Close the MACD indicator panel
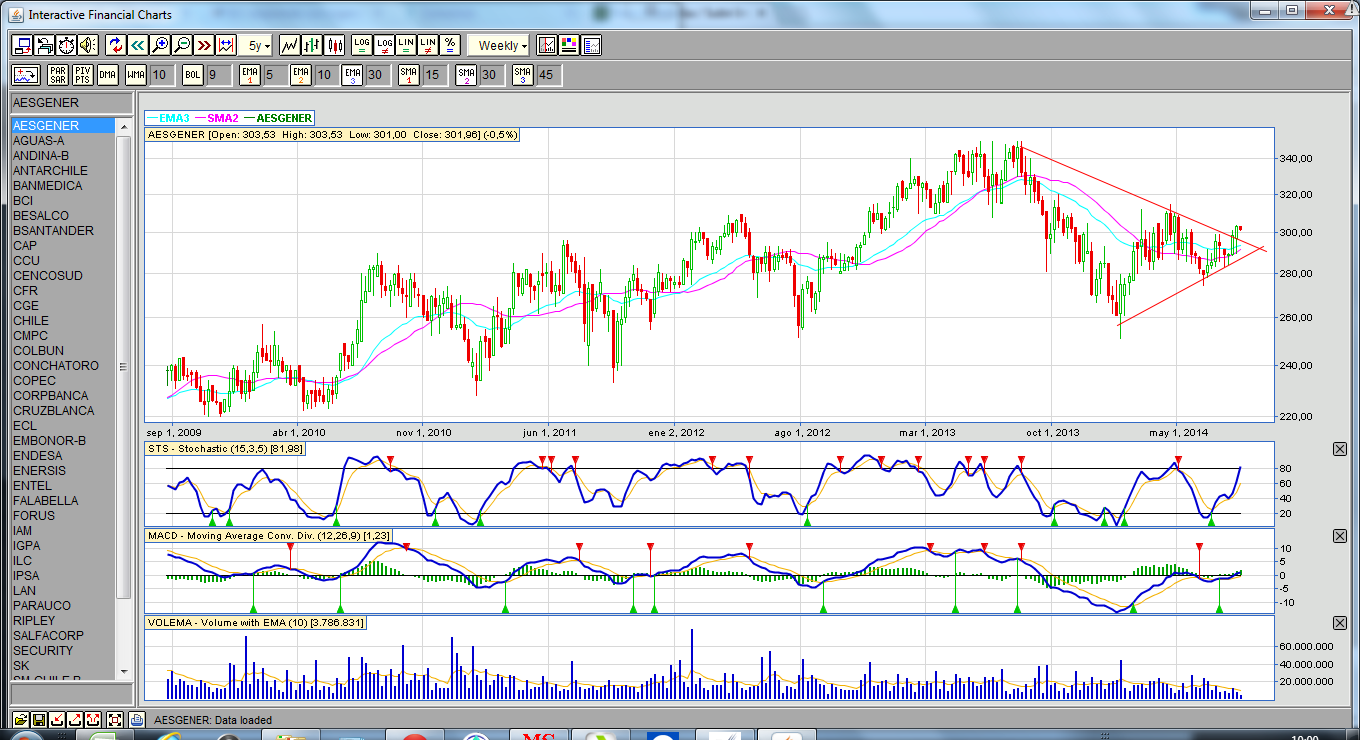Screen dimensions: 1360x740 [1340, 537]
